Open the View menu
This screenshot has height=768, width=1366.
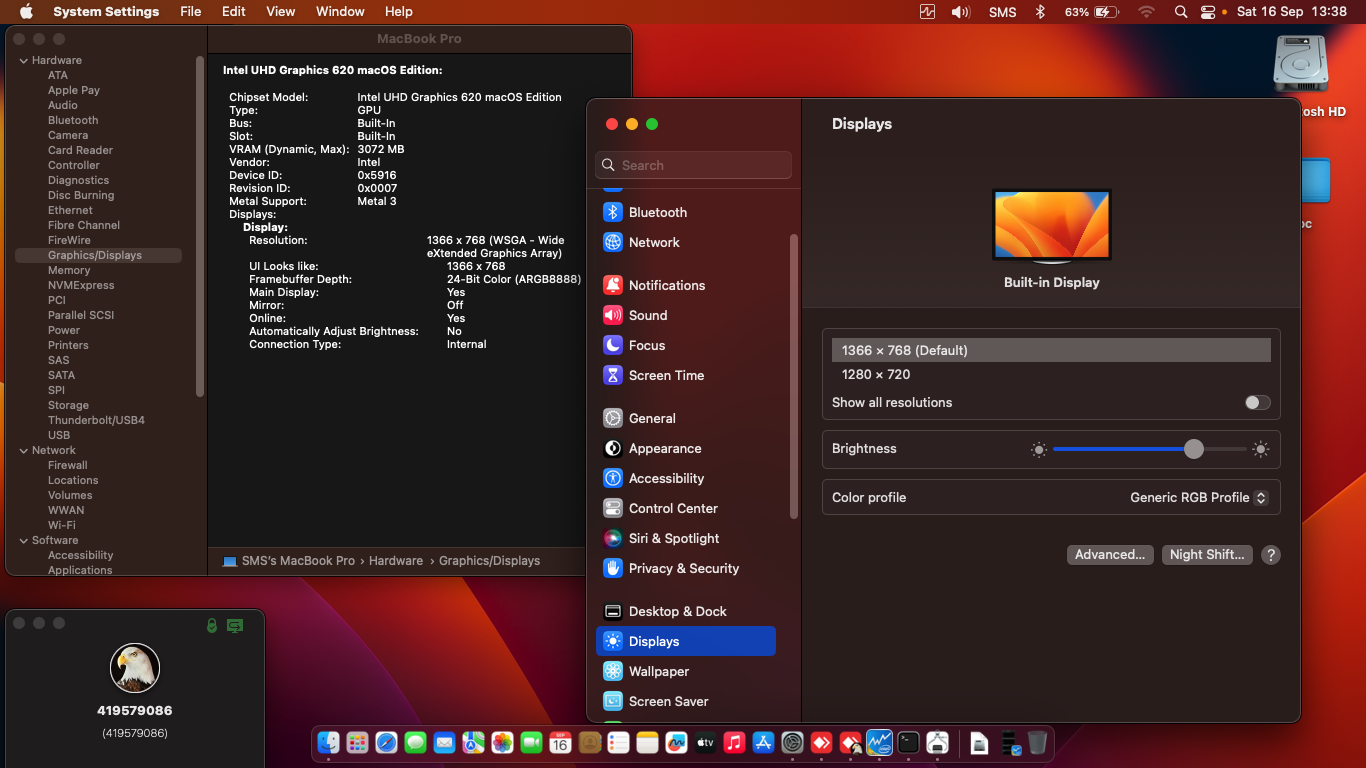click(x=281, y=12)
